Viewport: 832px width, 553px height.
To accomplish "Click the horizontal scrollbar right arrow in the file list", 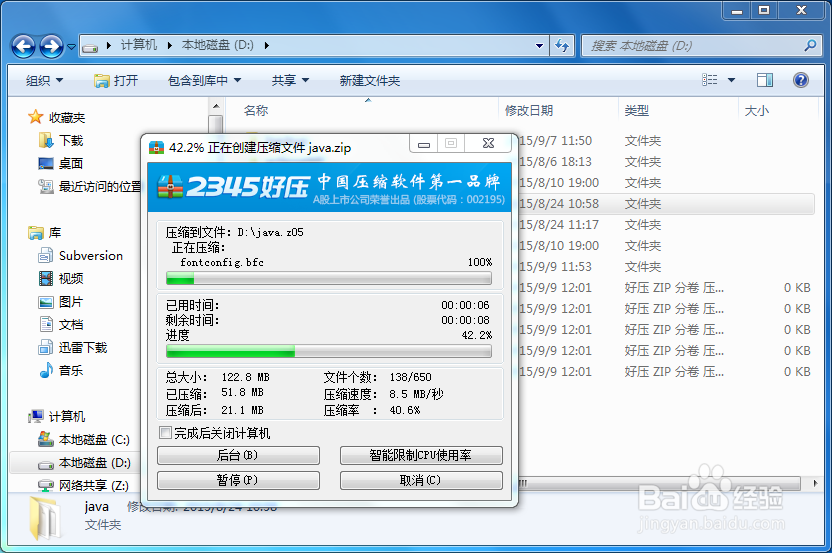I will coord(816,483).
